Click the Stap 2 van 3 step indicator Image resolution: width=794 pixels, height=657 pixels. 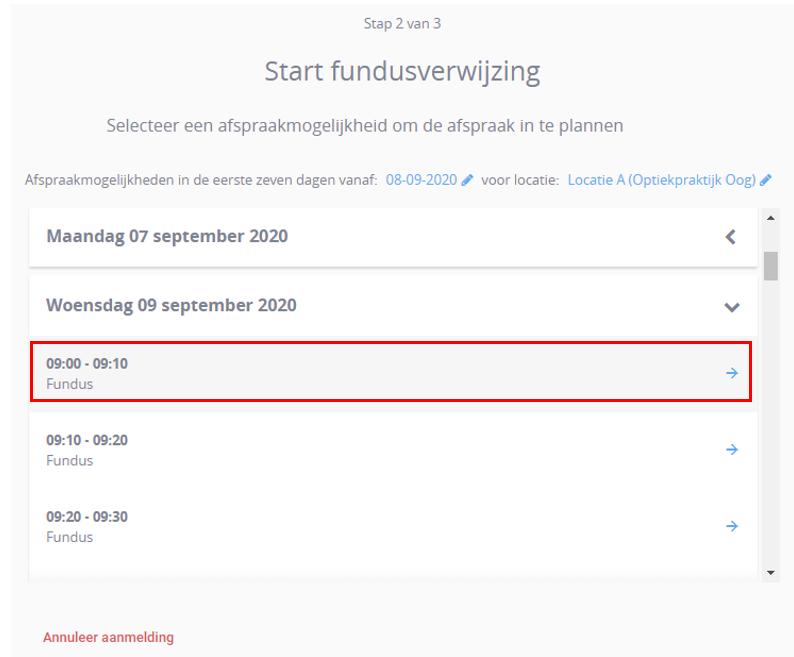402,24
